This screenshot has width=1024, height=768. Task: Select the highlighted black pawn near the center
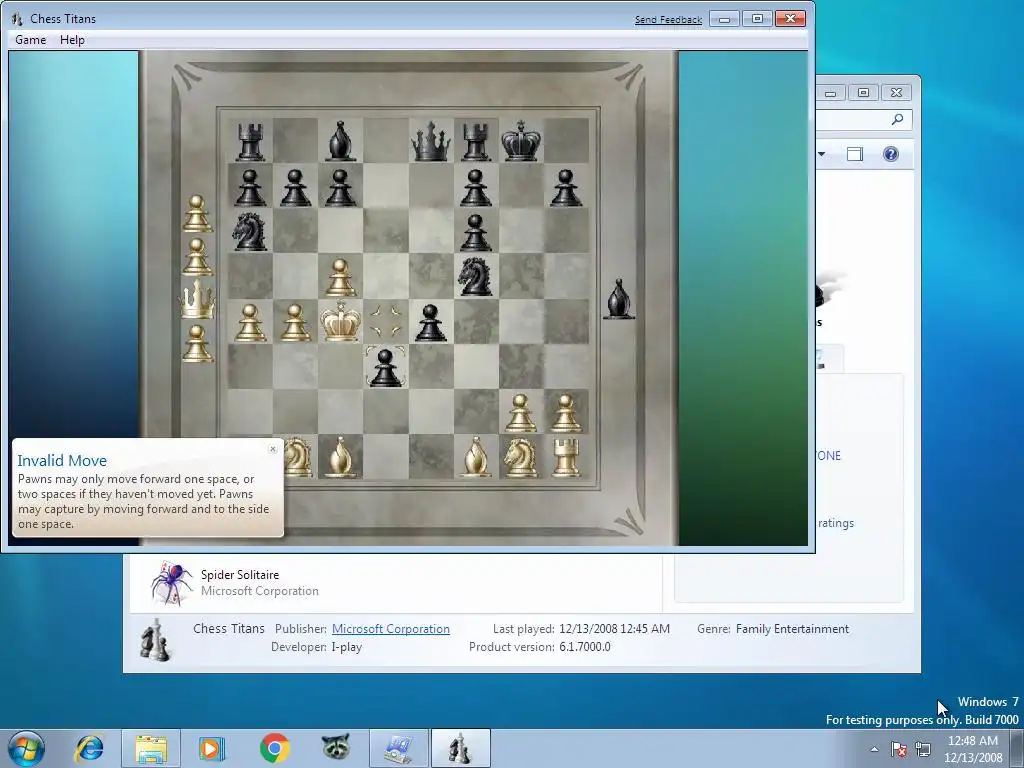tap(385, 367)
